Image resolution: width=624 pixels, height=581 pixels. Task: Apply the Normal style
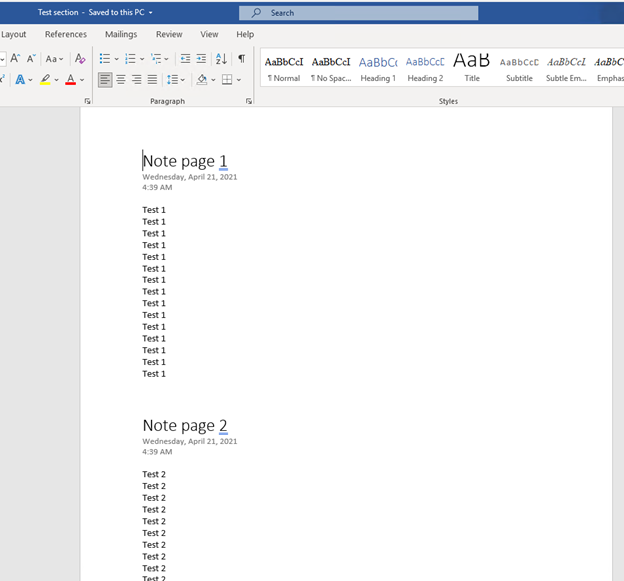284,69
